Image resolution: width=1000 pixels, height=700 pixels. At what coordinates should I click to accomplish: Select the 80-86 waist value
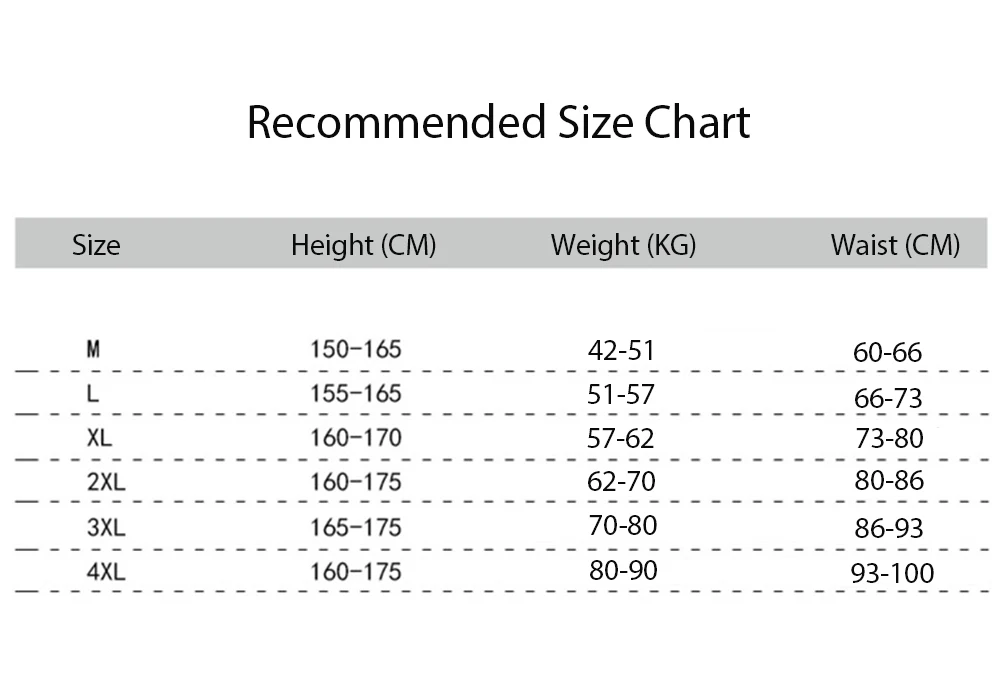tap(889, 480)
